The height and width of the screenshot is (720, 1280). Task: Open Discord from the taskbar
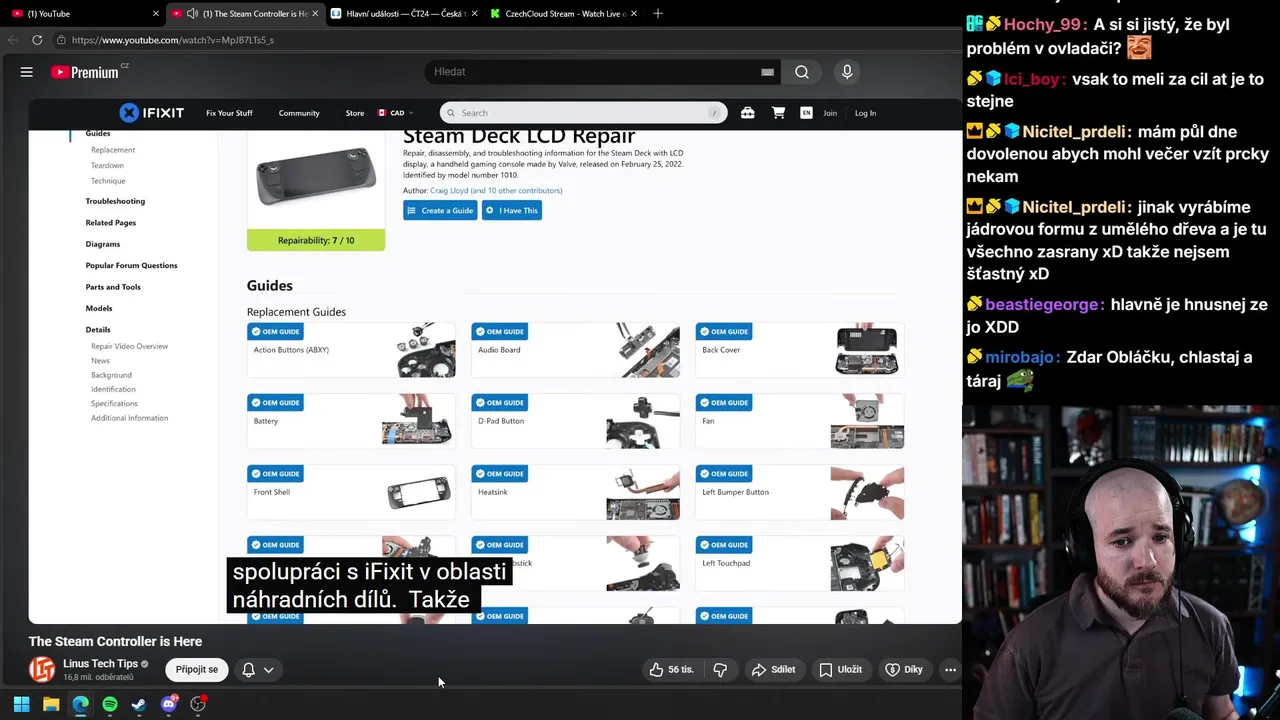click(x=169, y=704)
